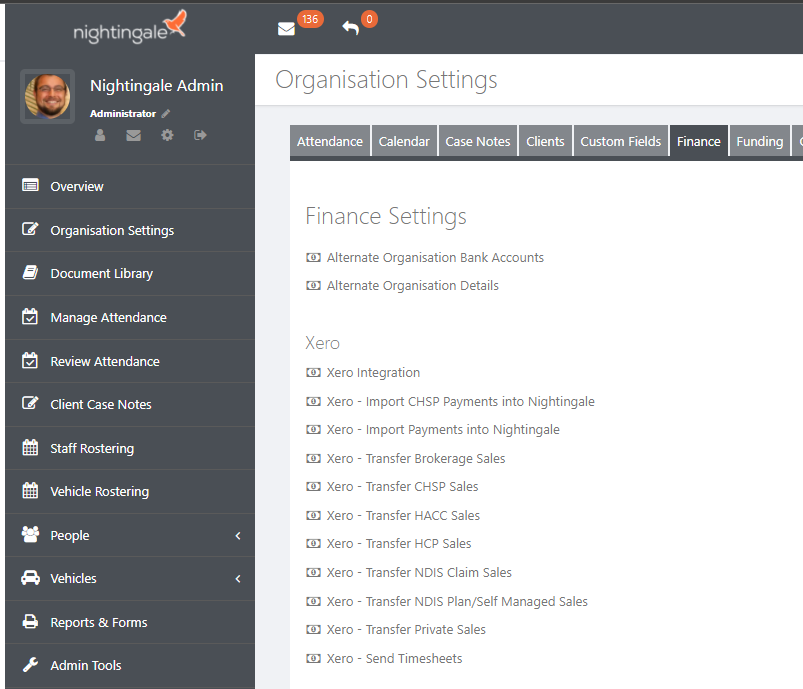Click the Manage Attendance calendar-check icon
Image resolution: width=803 pixels, height=689 pixels.
30,317
